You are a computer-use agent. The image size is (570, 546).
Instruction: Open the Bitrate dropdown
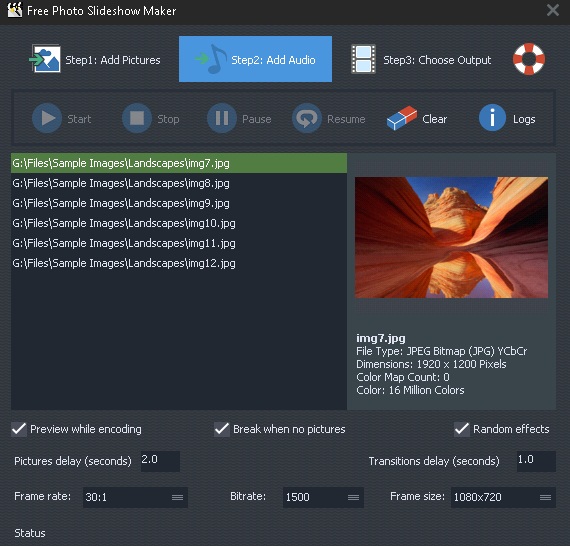(x=323, y=497)
